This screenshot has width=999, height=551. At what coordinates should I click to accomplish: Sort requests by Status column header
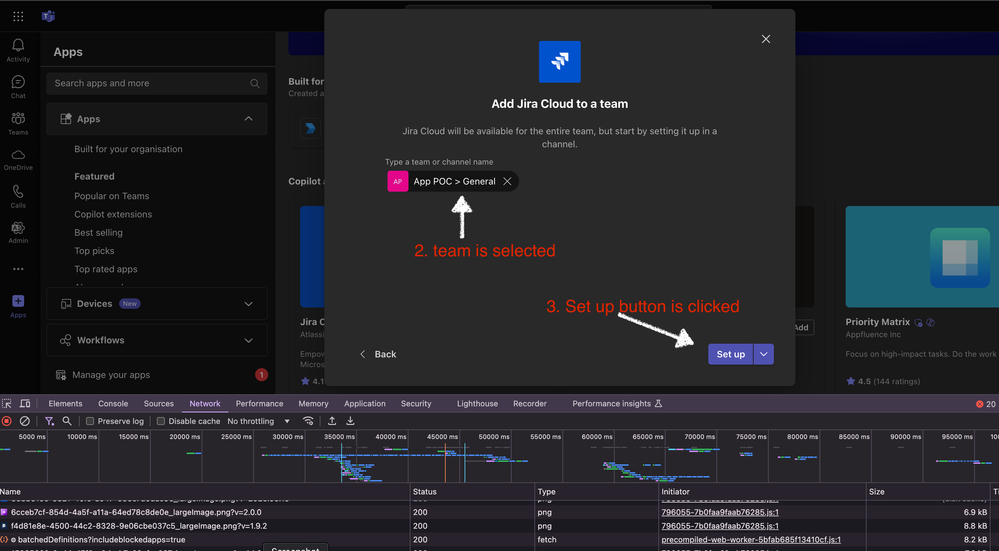pos(471,492)
